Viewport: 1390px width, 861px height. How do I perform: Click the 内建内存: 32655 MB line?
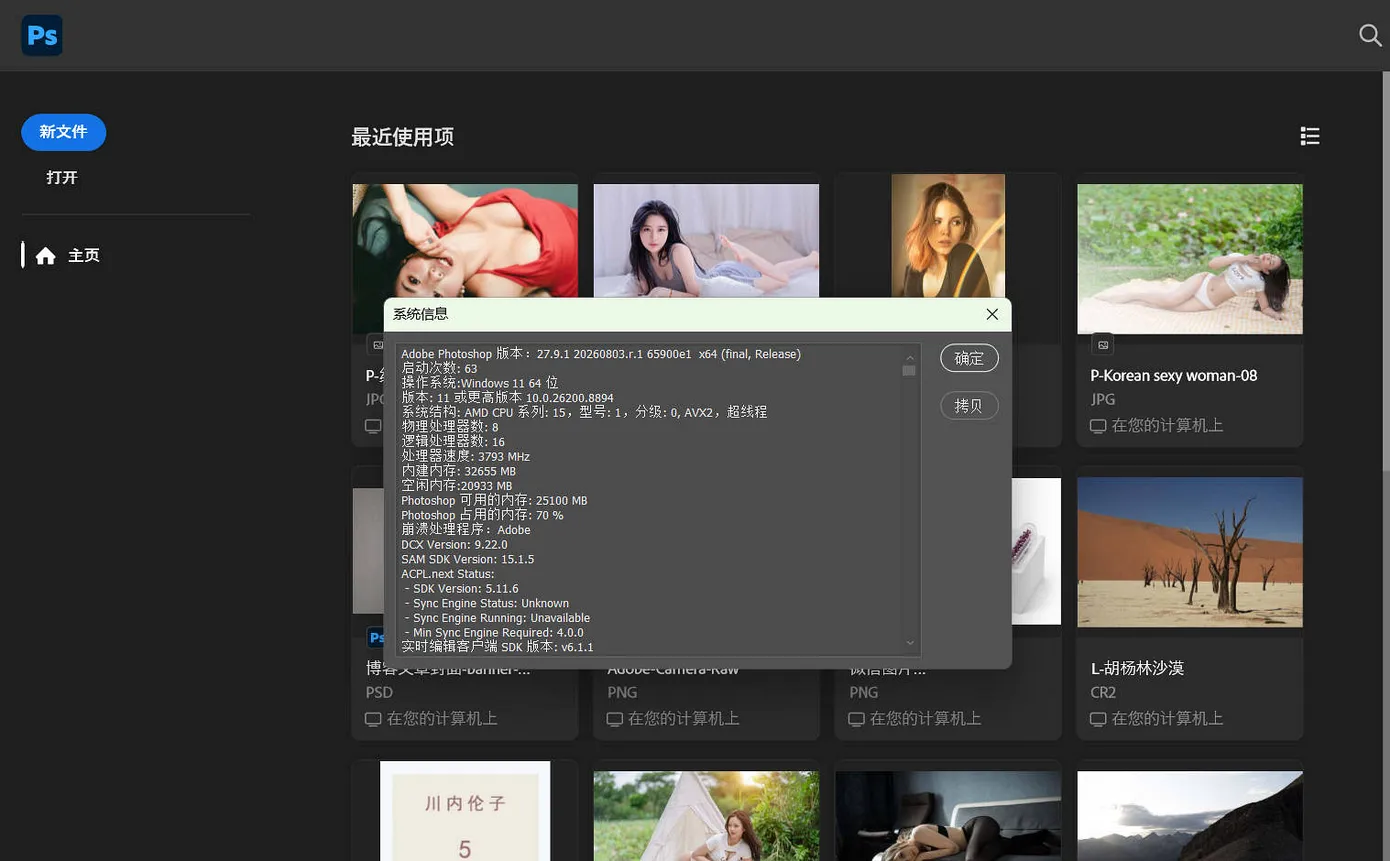[459, 471]
